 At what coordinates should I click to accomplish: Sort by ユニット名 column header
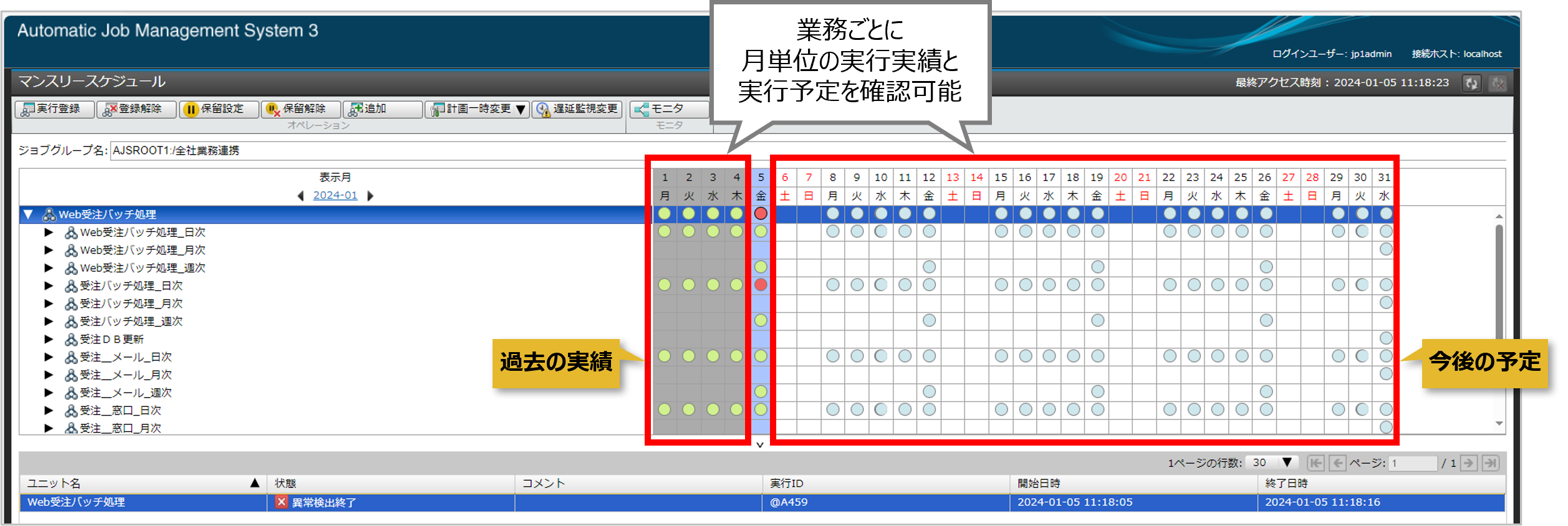pyautogui.click(x=143, y=484)
